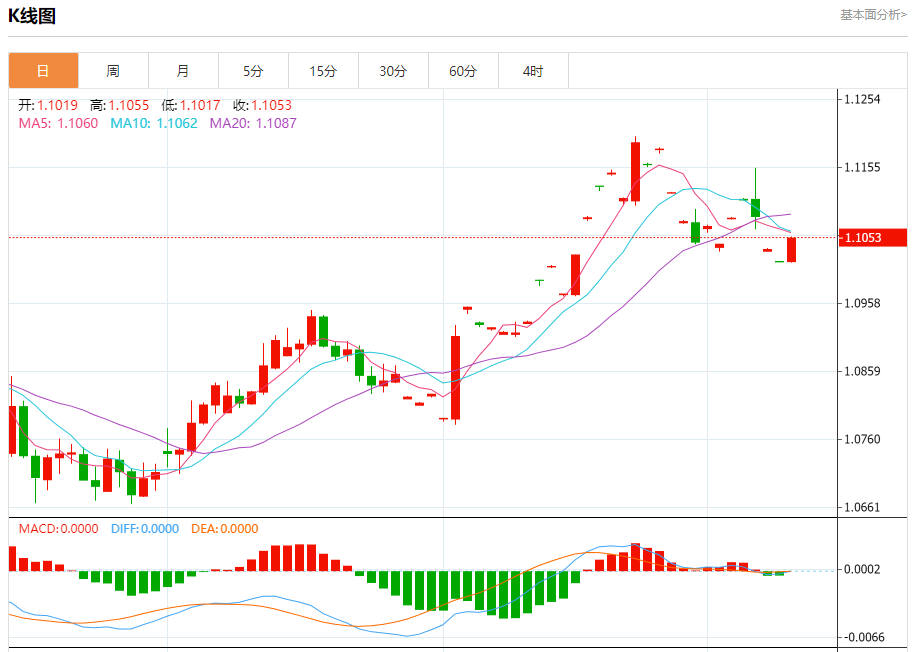Click the red 1.1053 current price tag
The image size is (916, 652).
[872, 237]
